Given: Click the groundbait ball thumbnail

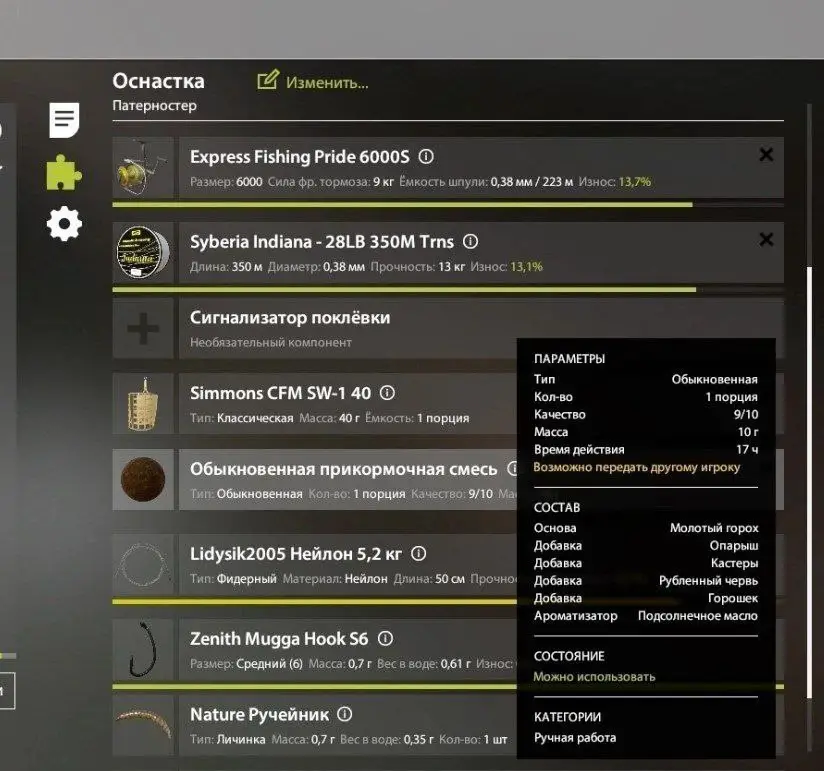Looking at the screenshot, I should 143,479.
